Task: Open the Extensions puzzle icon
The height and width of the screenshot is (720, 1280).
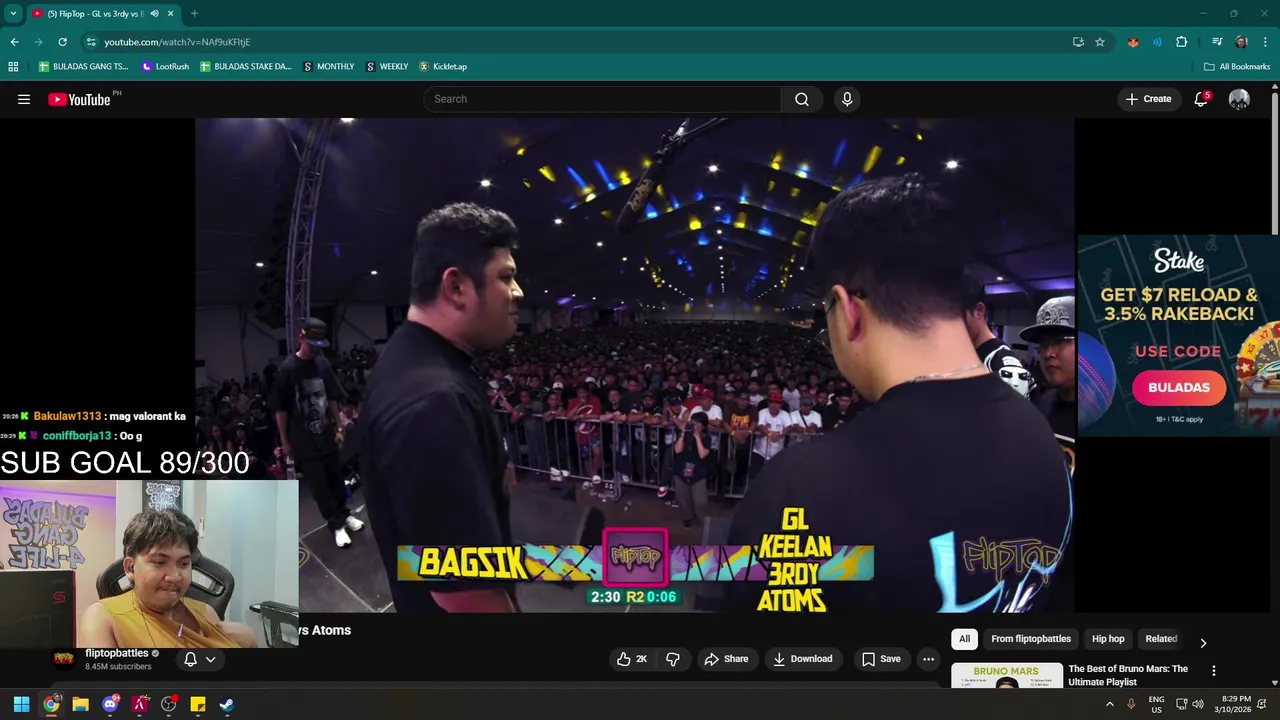Action: point(1181,42)
